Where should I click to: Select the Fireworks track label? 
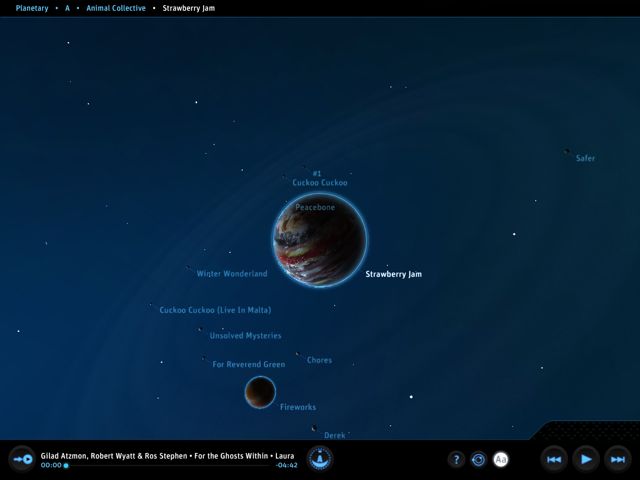[x=298, y=407]
